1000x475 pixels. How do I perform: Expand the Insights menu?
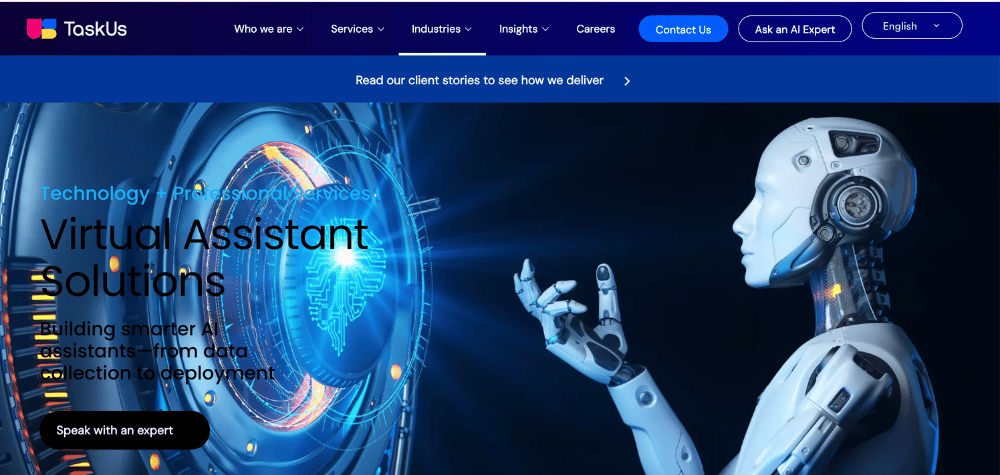pyautogui.click(x=524, y=29)
